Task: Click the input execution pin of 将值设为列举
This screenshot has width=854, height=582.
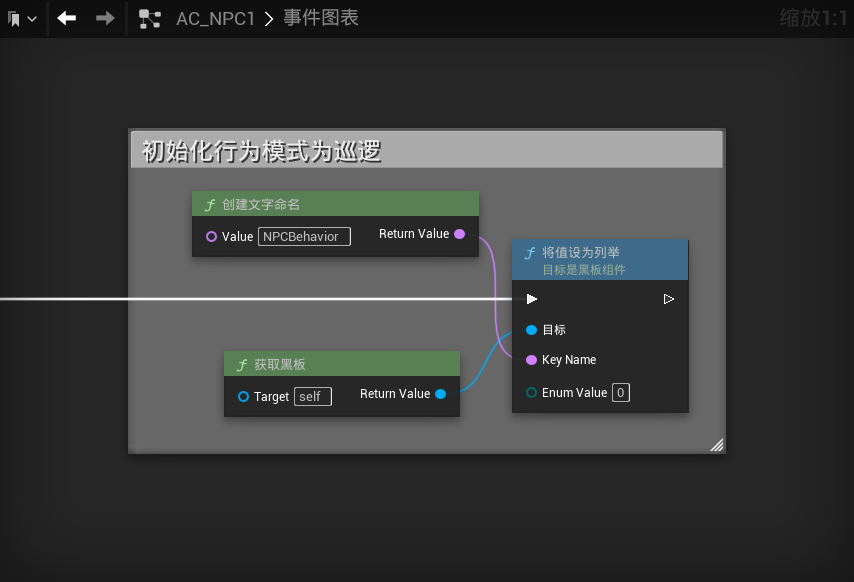Action: coord(532,299)
